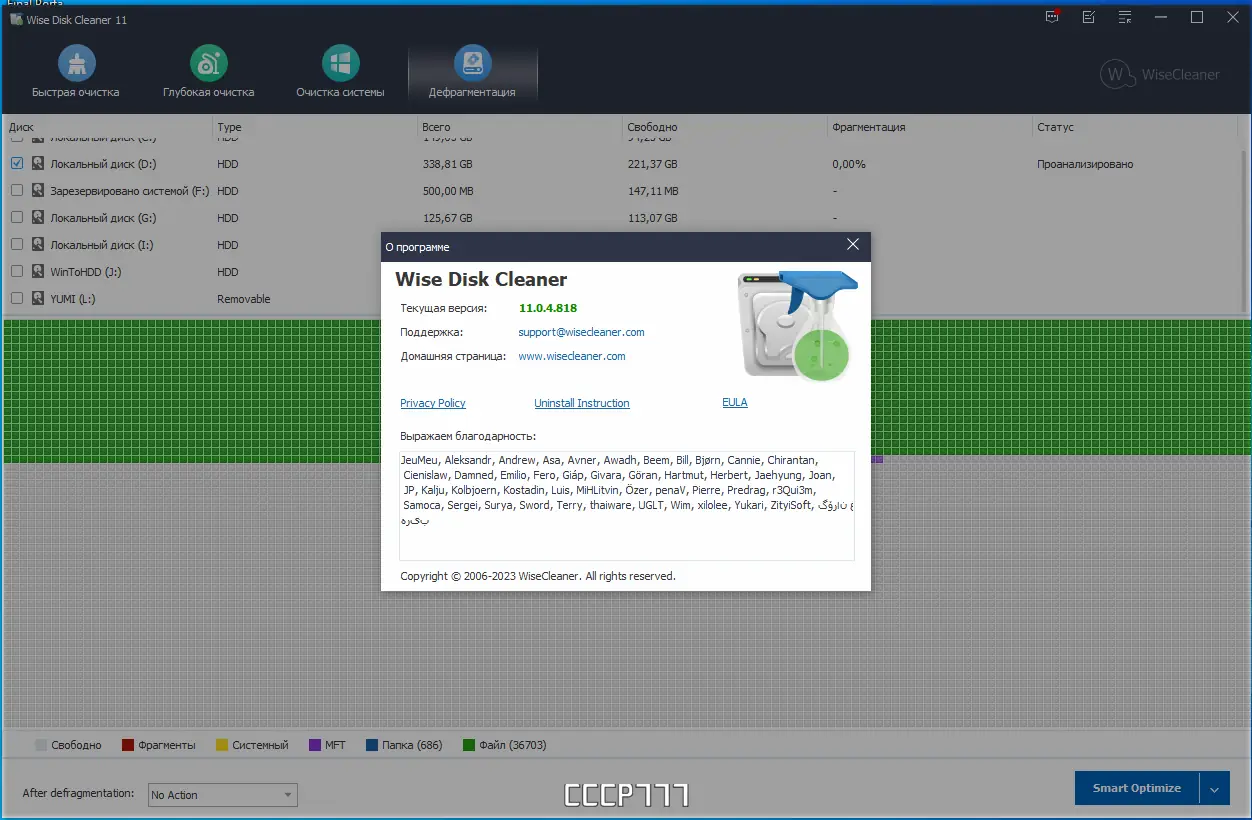Click the WiseCleaner logo
The image size is (1252, 820).
pyautogui.click(x=1160, y=74)
